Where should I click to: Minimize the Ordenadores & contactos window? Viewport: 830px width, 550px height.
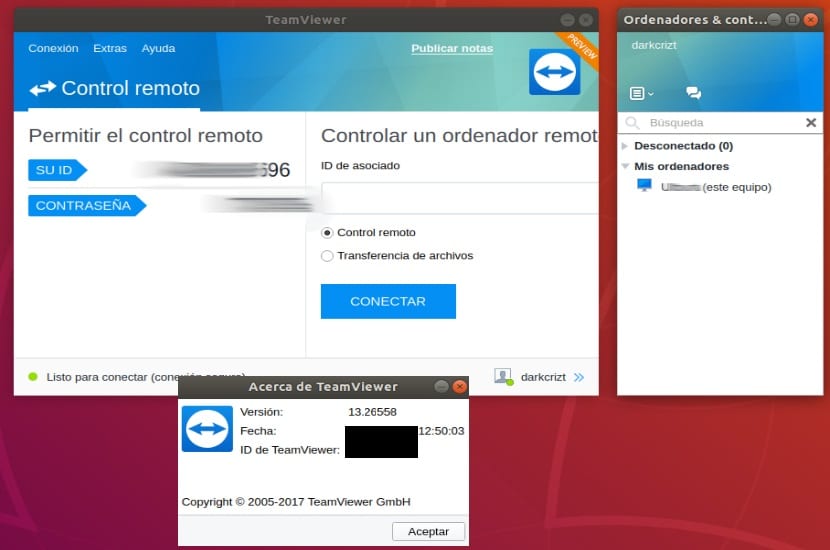pos(774,20)
